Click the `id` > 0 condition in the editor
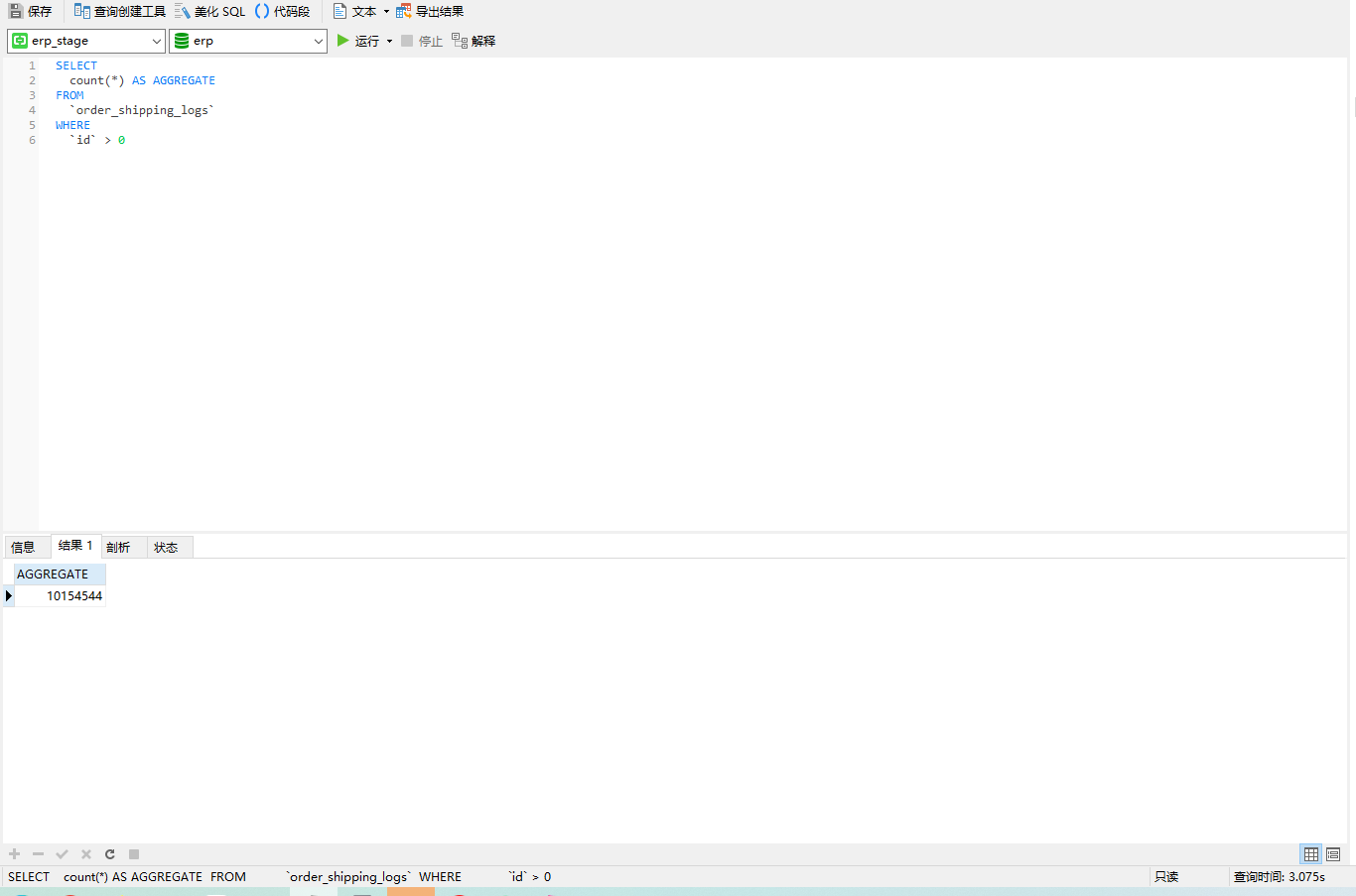 (97, 140)
